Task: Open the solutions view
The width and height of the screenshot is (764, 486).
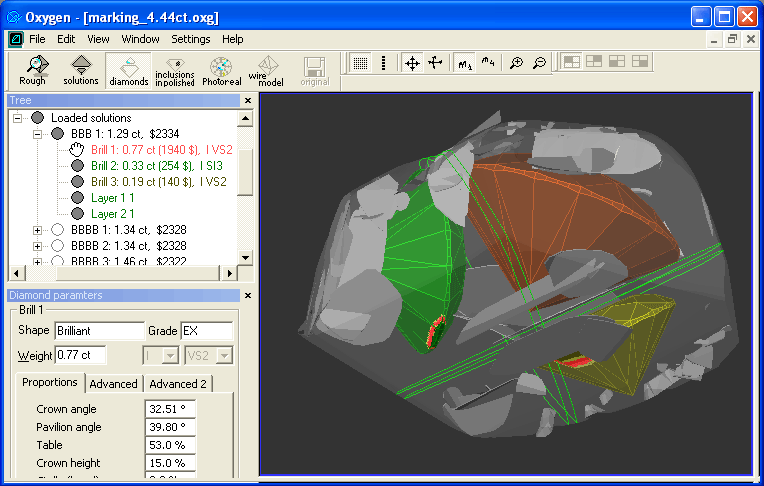Action: [x=81, y=69]
